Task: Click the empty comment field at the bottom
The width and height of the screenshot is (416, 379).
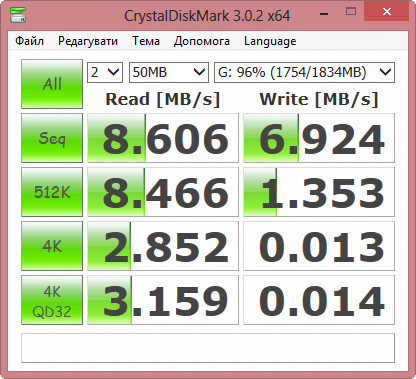Action: [x=208, y=348]
